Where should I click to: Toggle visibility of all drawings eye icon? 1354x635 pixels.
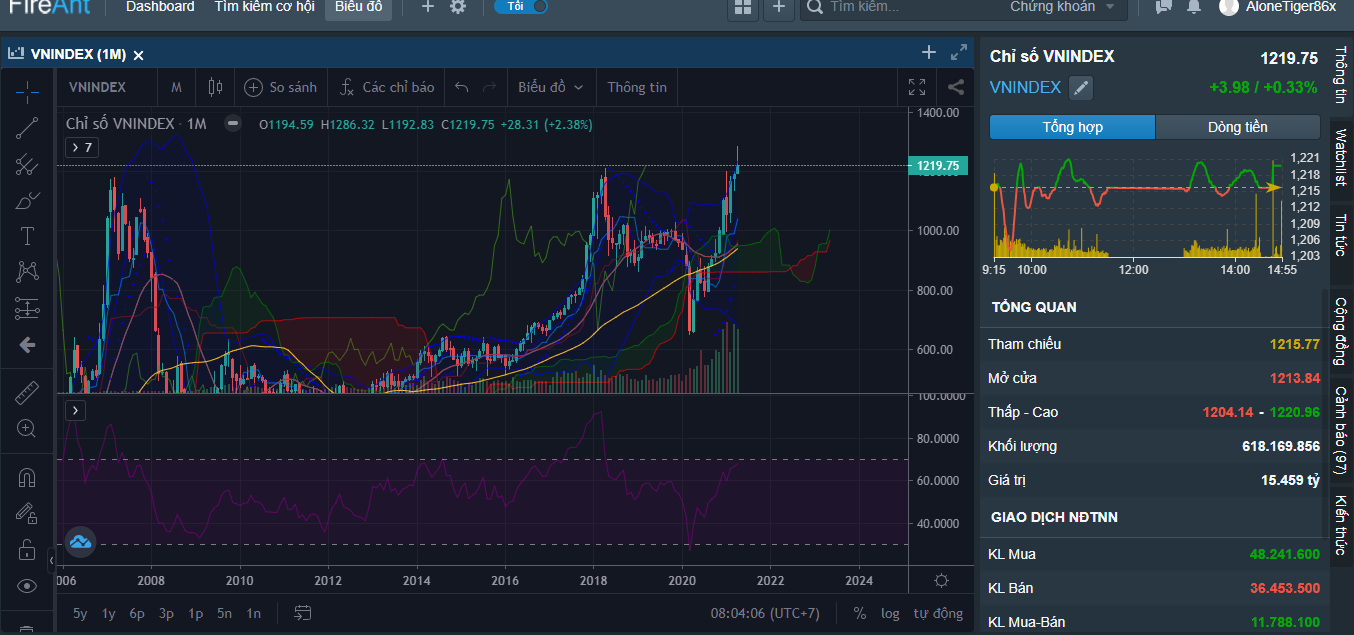[27, 586]
